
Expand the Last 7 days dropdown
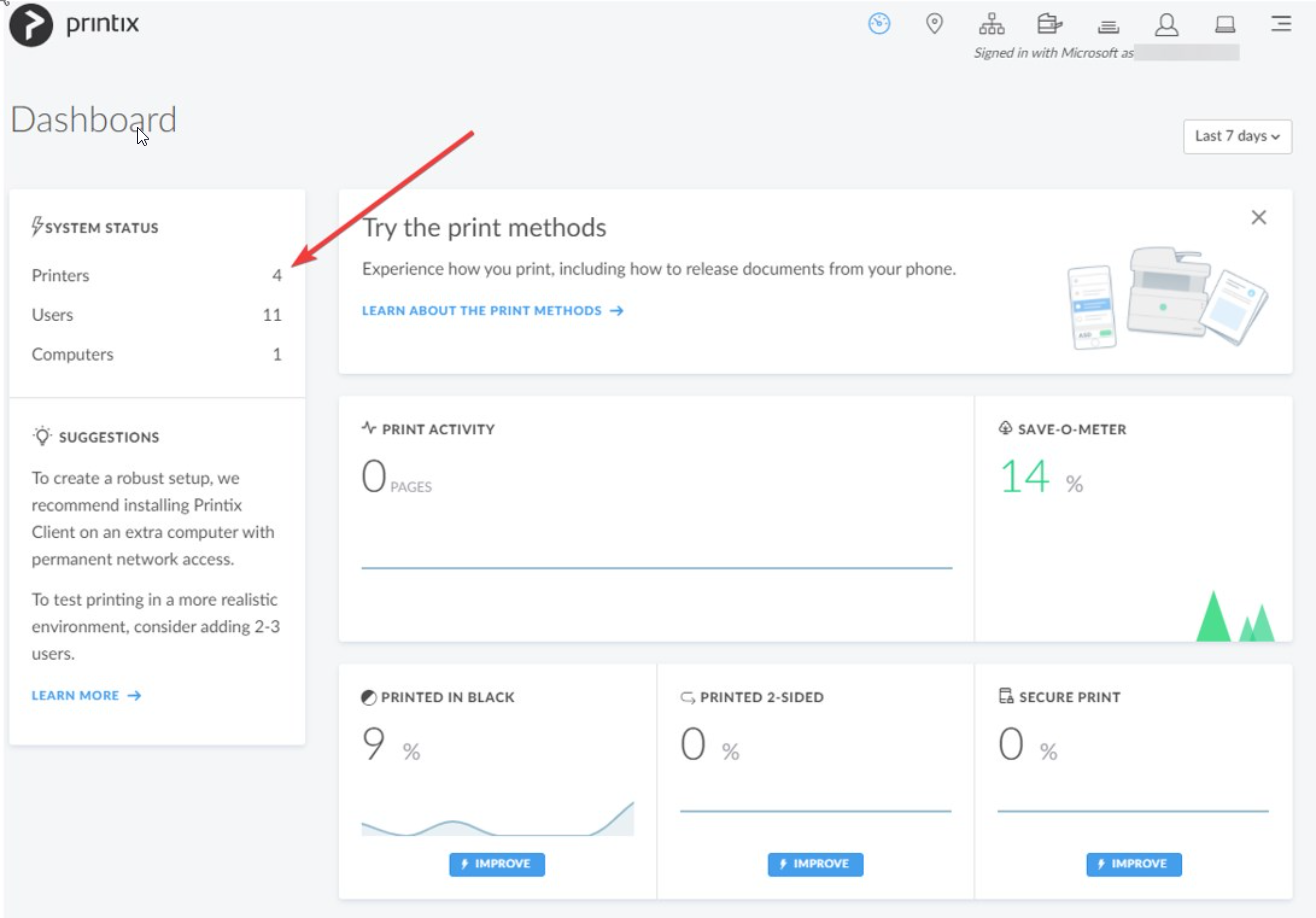pos(1237,136)
